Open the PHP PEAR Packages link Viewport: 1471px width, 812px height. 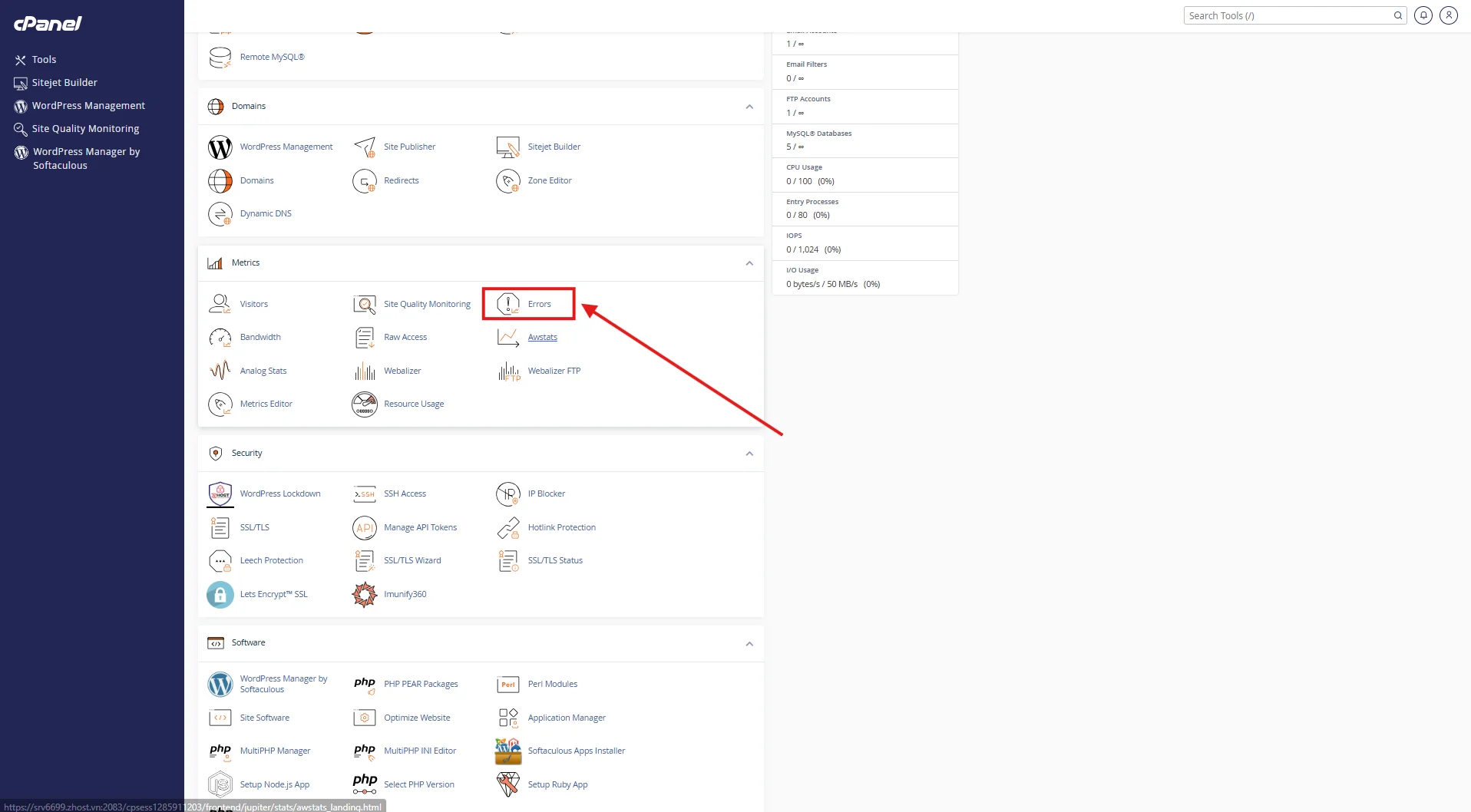click(x=421, y=684)
